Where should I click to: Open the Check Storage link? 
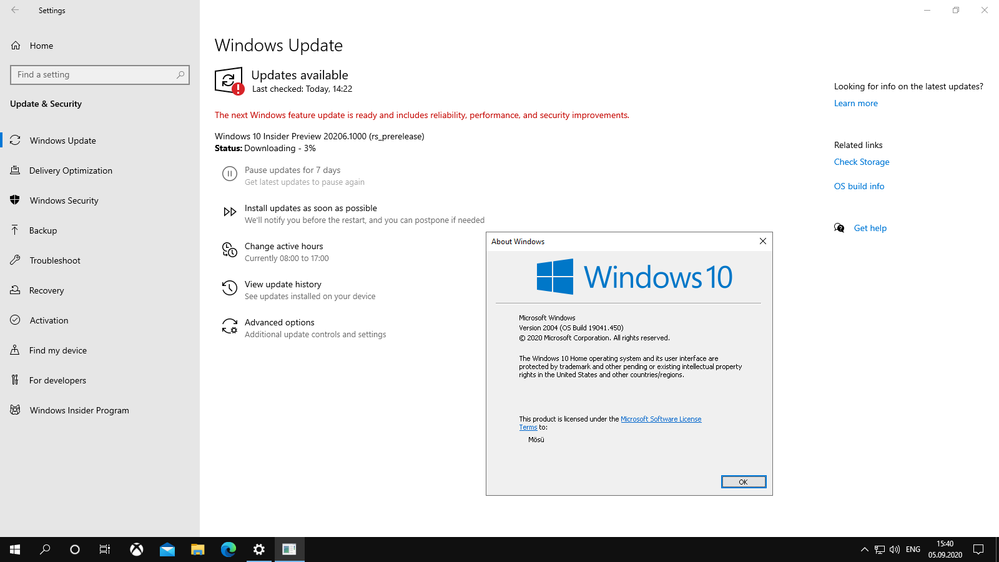pos(861,162)
